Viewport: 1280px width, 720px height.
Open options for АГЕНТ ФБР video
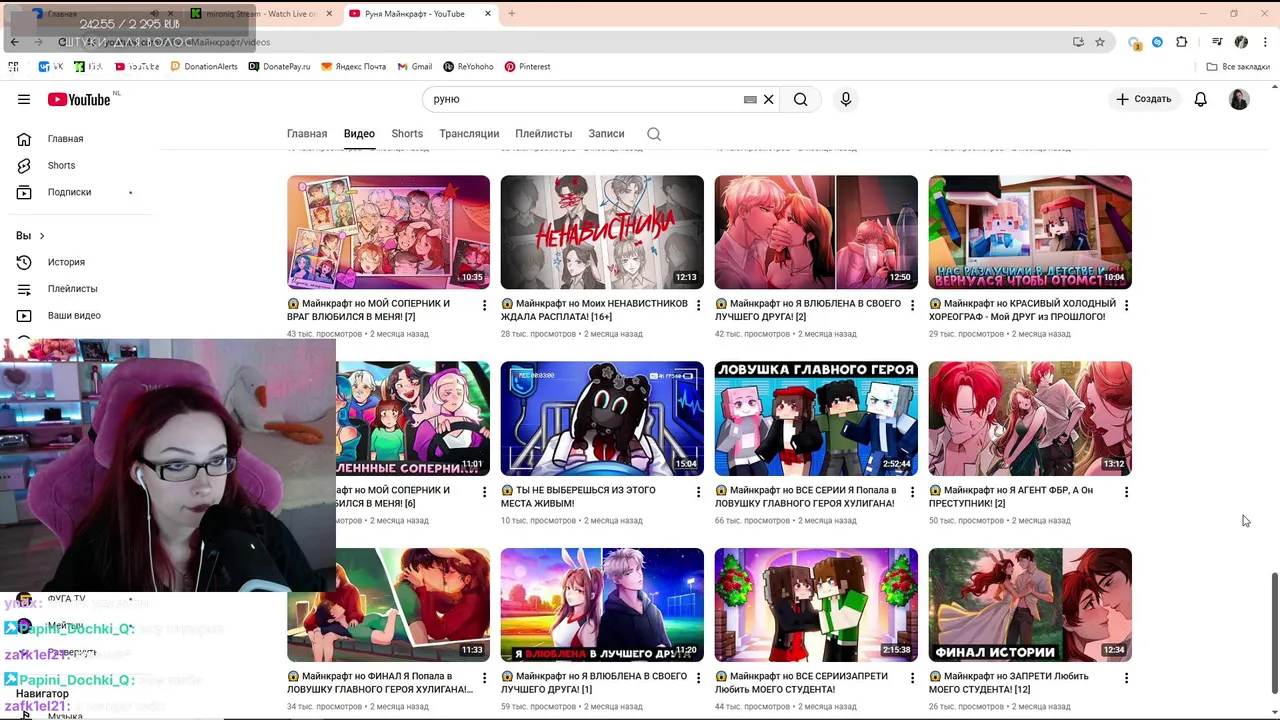[x=1126, y=492]
